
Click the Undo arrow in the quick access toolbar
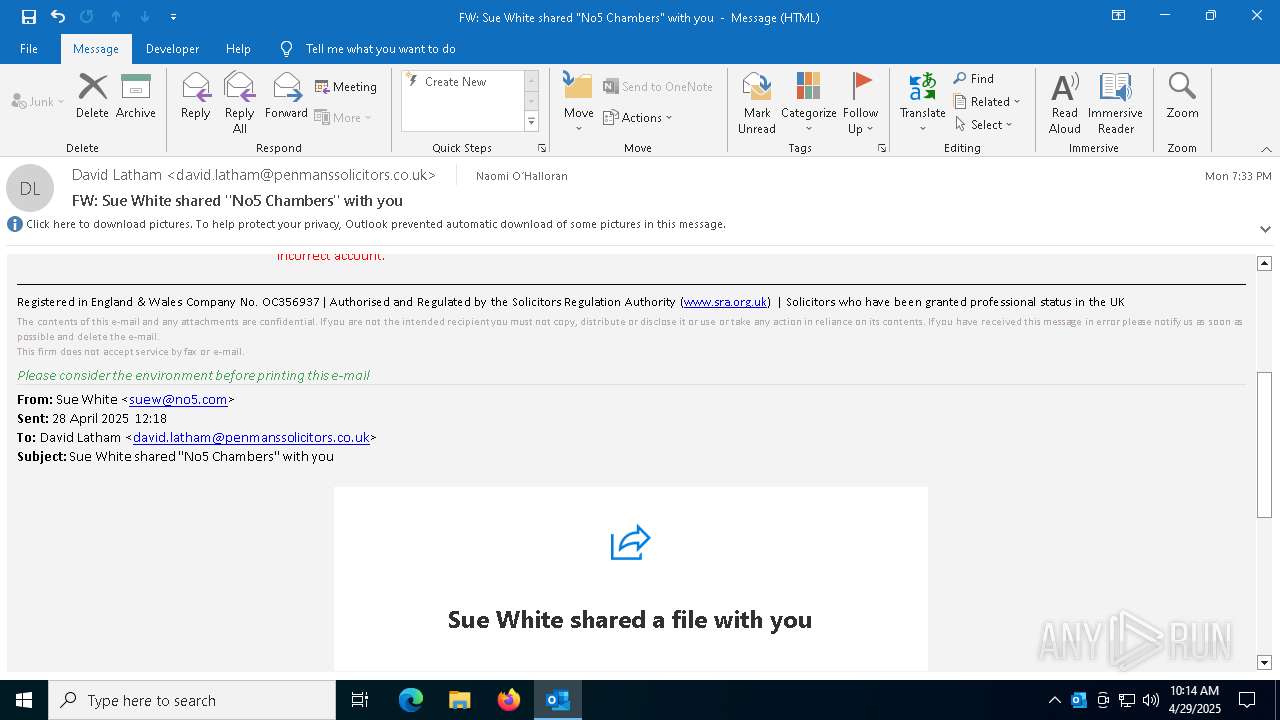click(58, 17)
